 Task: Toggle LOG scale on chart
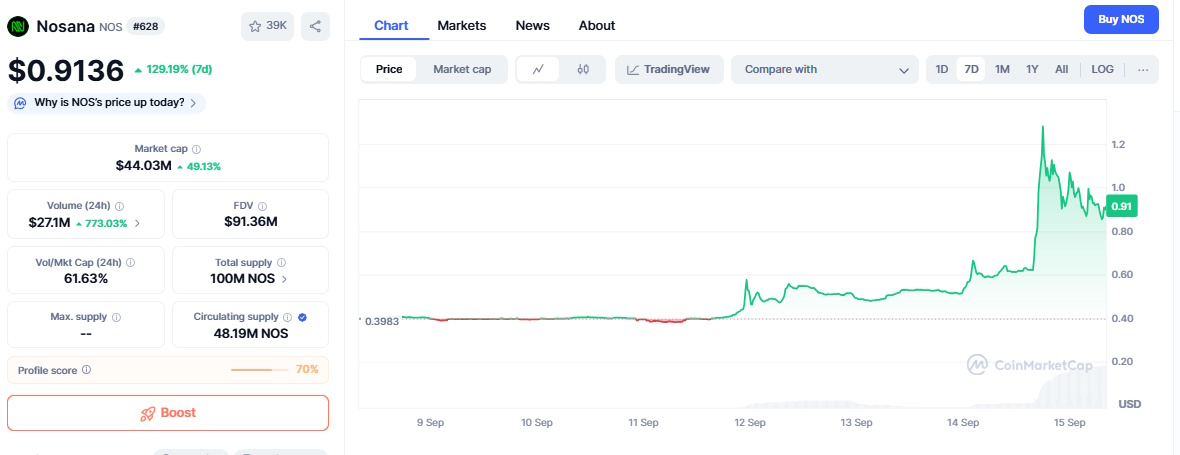click(x=1102, y=69)
